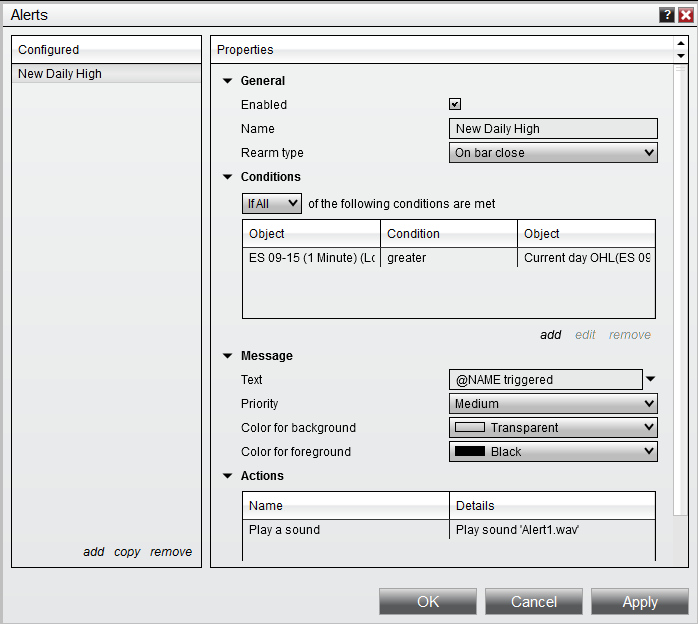The image size is (698, 624).
Task: Click the Name input field
Action: [x=553, y=129]
